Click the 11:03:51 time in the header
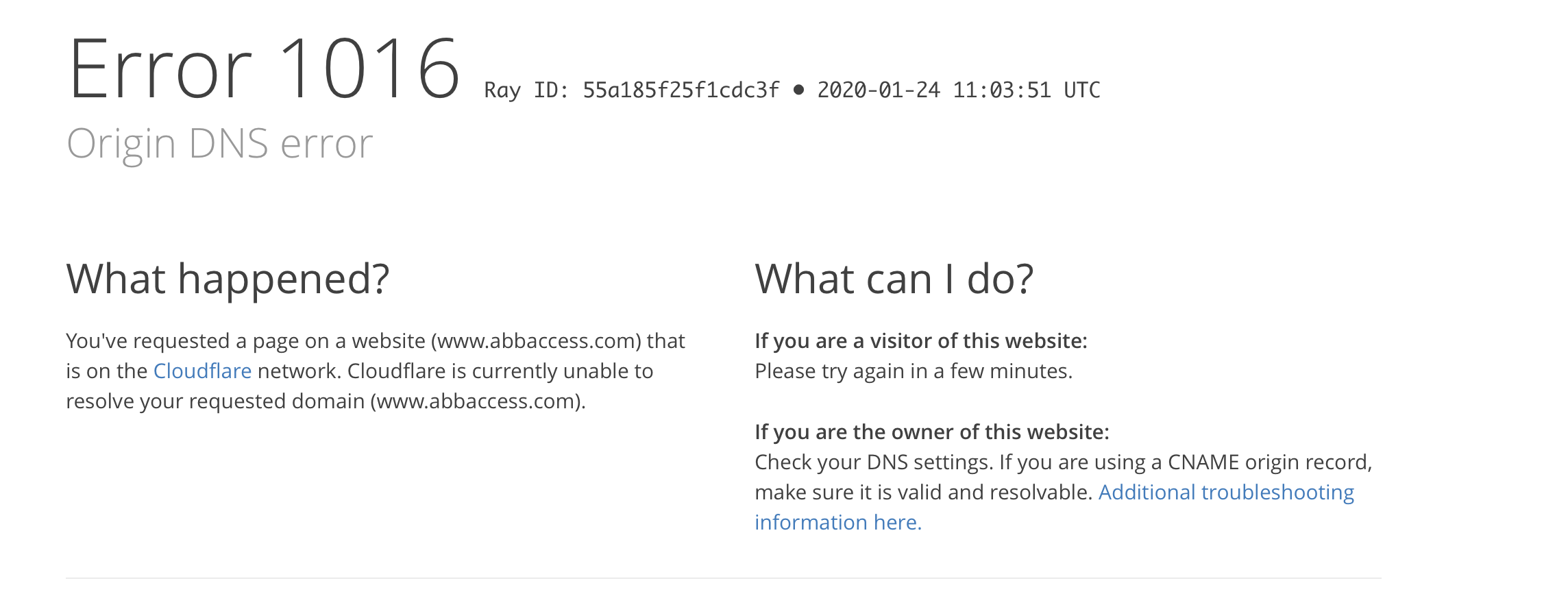 [1001, 90]
